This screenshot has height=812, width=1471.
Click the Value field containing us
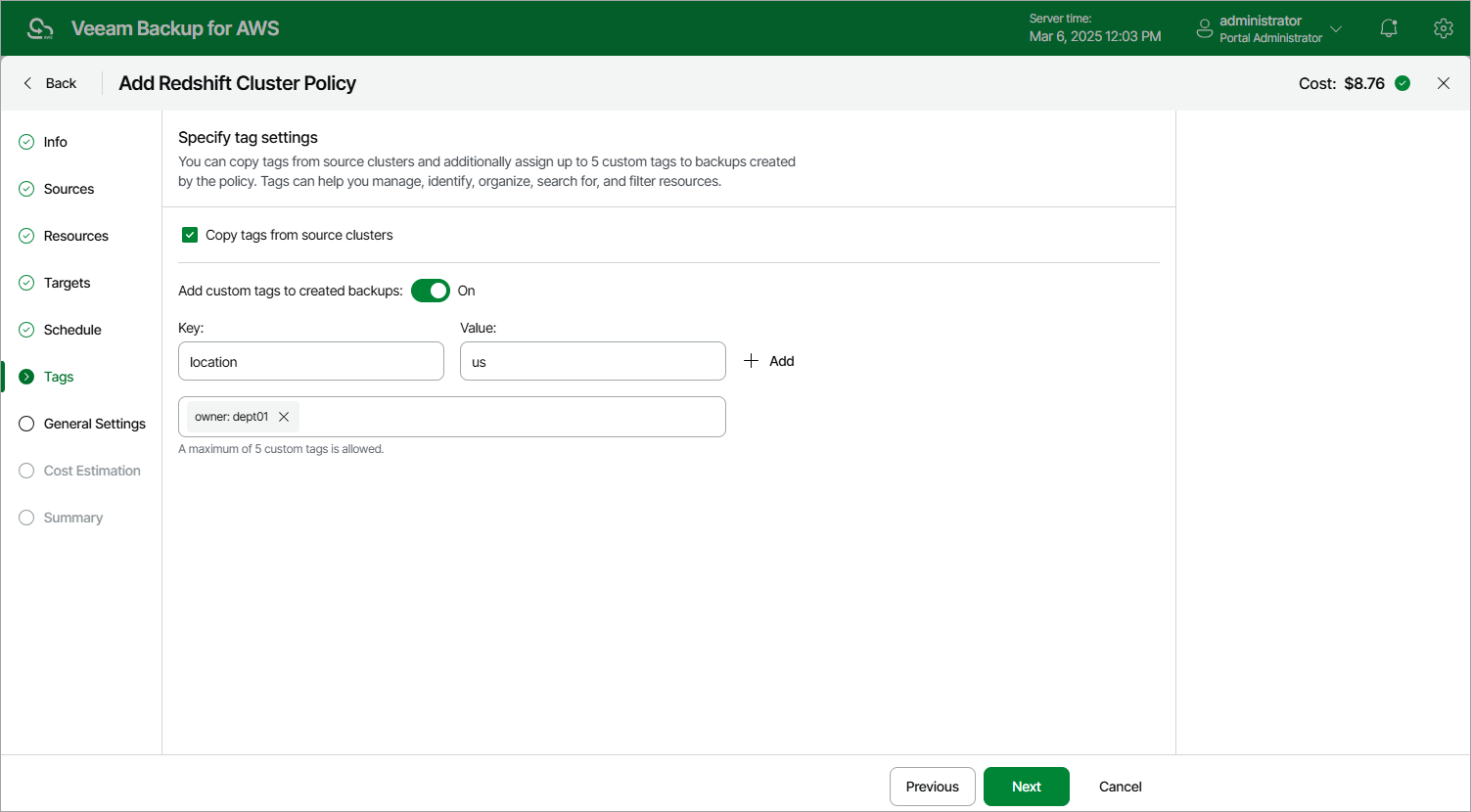pos(592,360)
